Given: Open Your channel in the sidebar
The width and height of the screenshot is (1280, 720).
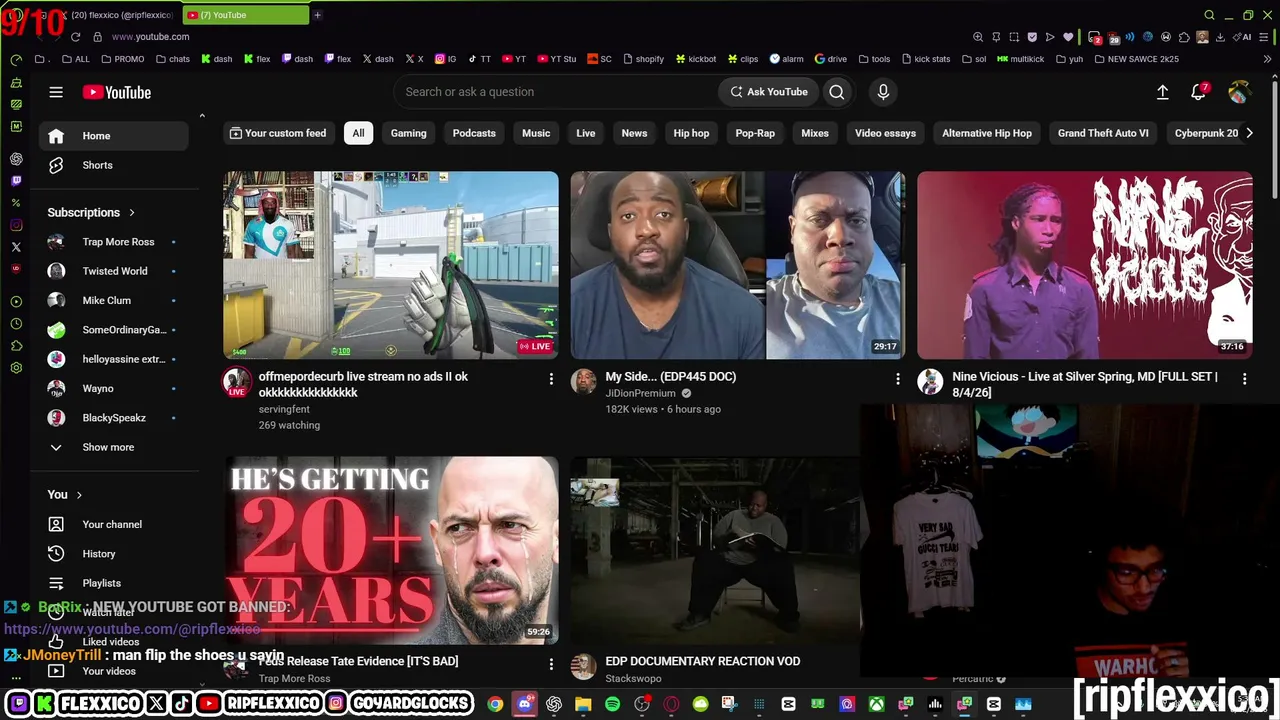Looking at the screenshot, I should pyautogui.click(x=114, y=524).
